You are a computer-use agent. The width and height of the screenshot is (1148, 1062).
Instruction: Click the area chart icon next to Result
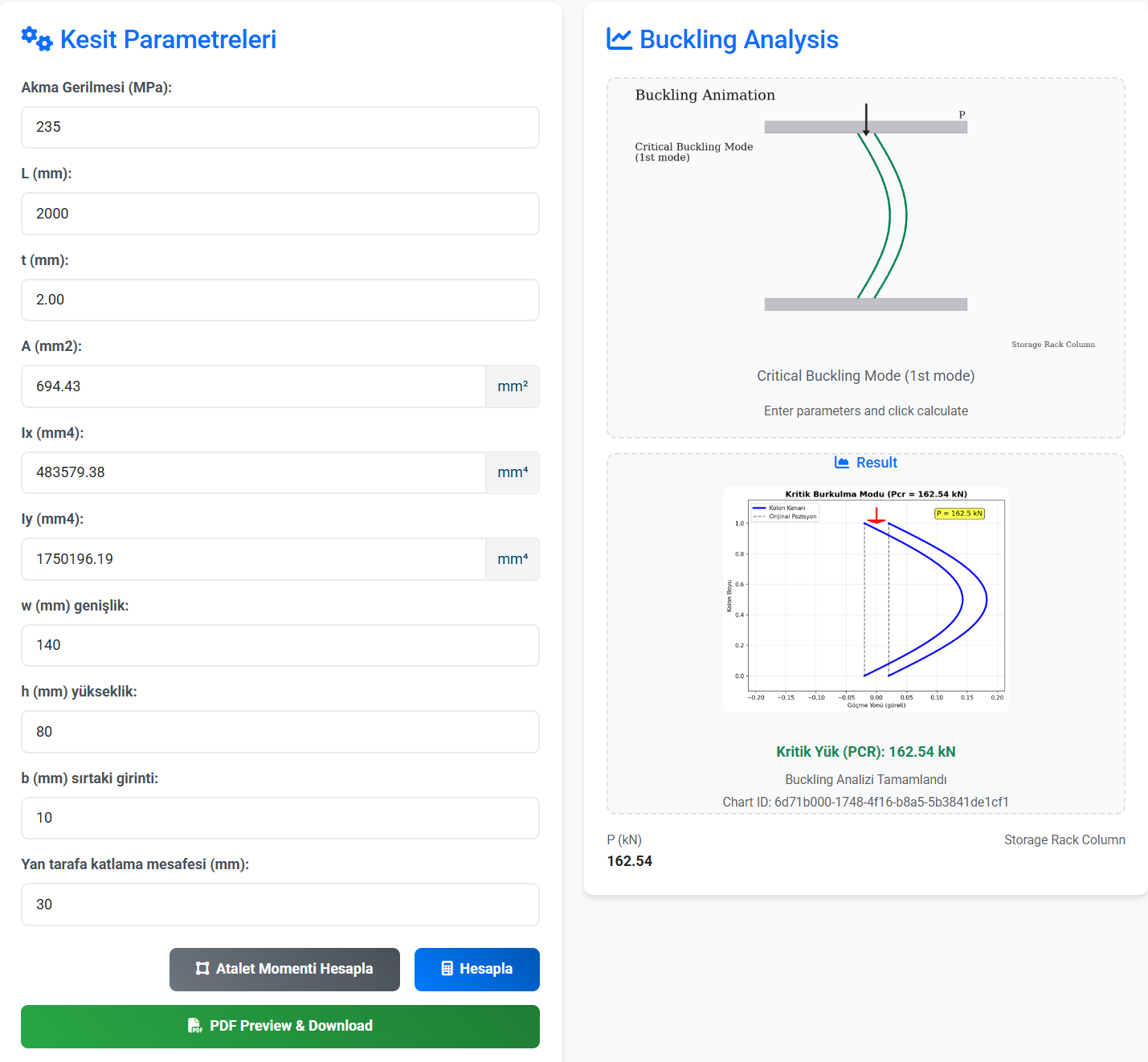(x=842, y=463)
